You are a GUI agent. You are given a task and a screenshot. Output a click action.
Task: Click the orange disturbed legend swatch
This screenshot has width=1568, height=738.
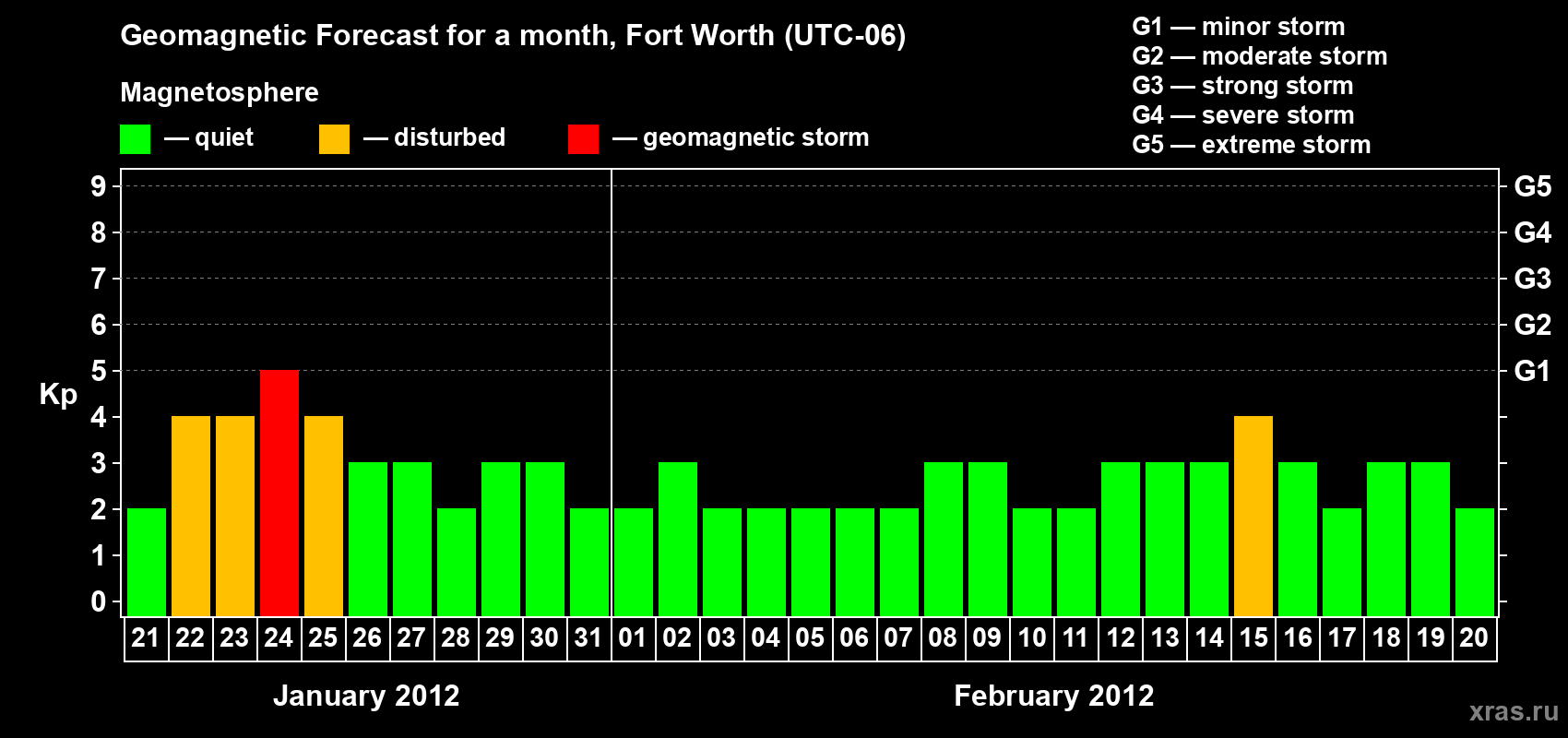pyautogui.click(x=334, y=139)
